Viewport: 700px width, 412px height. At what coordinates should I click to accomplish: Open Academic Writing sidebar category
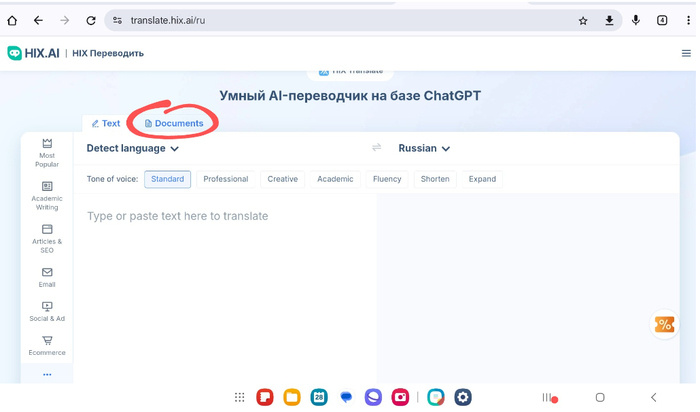(x=47, y=196)
